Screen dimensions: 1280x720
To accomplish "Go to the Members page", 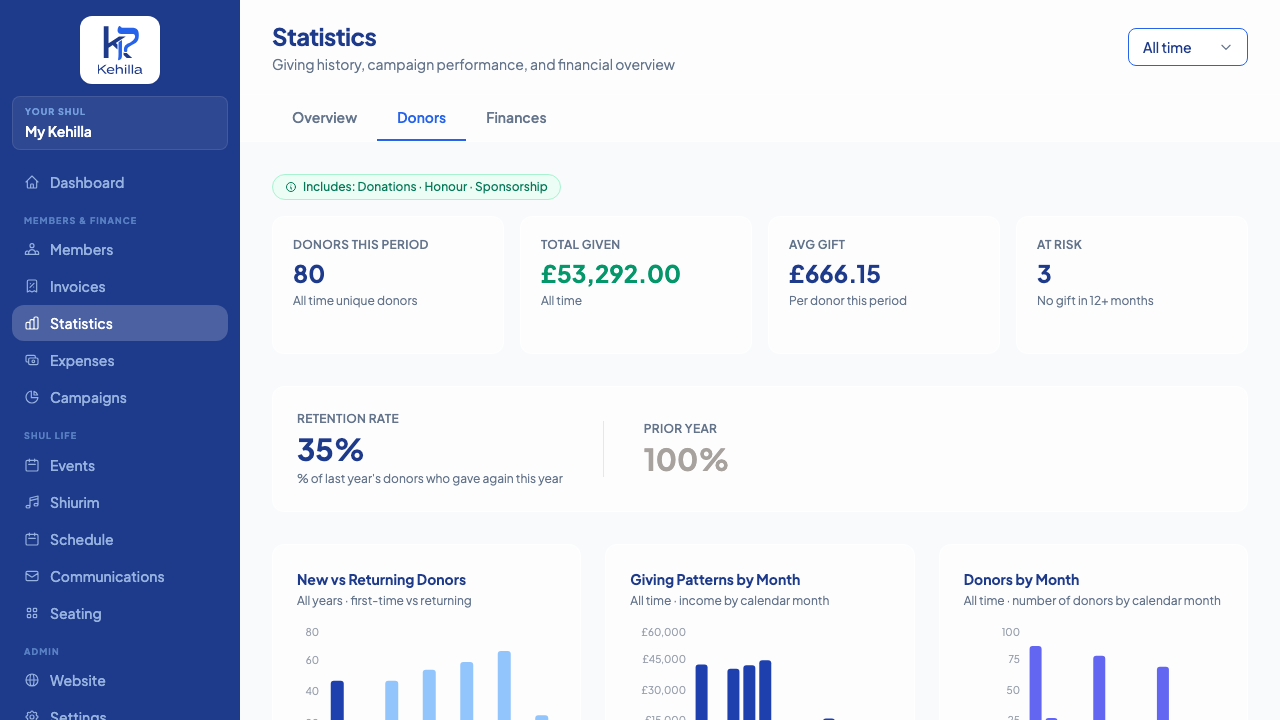I will [x=120, y=250].
